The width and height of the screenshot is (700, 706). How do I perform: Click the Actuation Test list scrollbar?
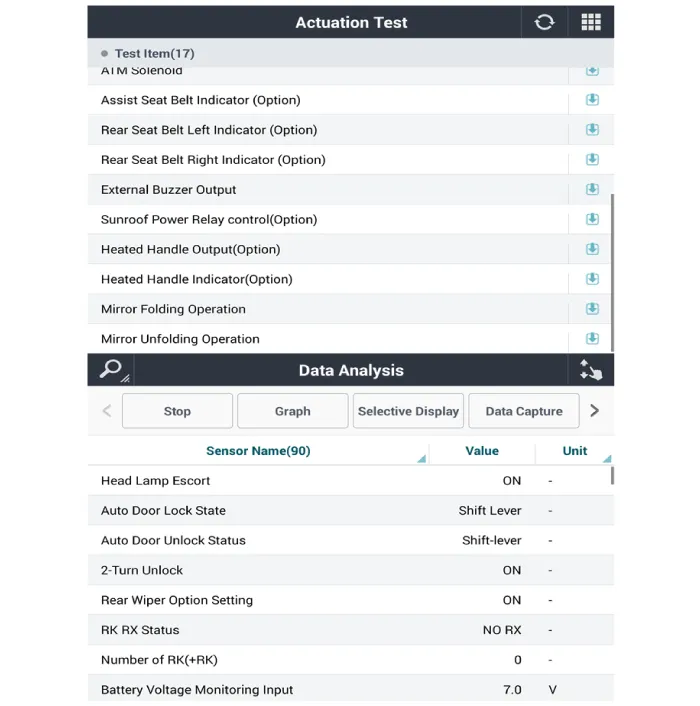tap(611, 270)
